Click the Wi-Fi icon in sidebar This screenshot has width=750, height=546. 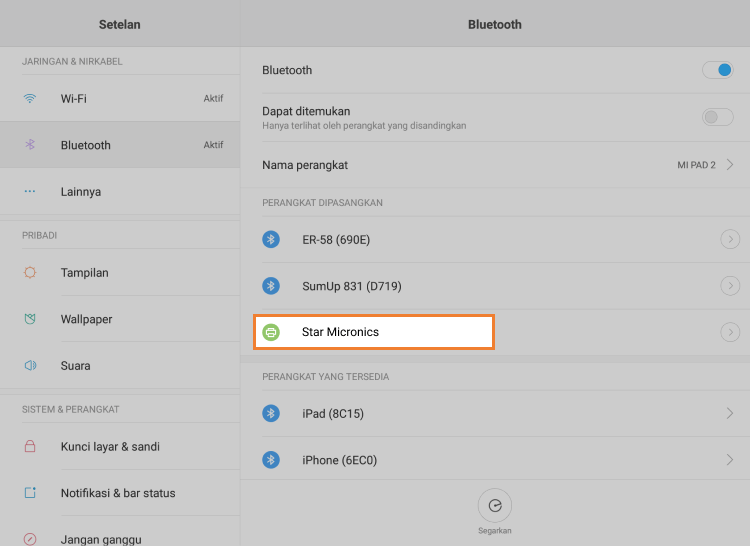[30, 99]
